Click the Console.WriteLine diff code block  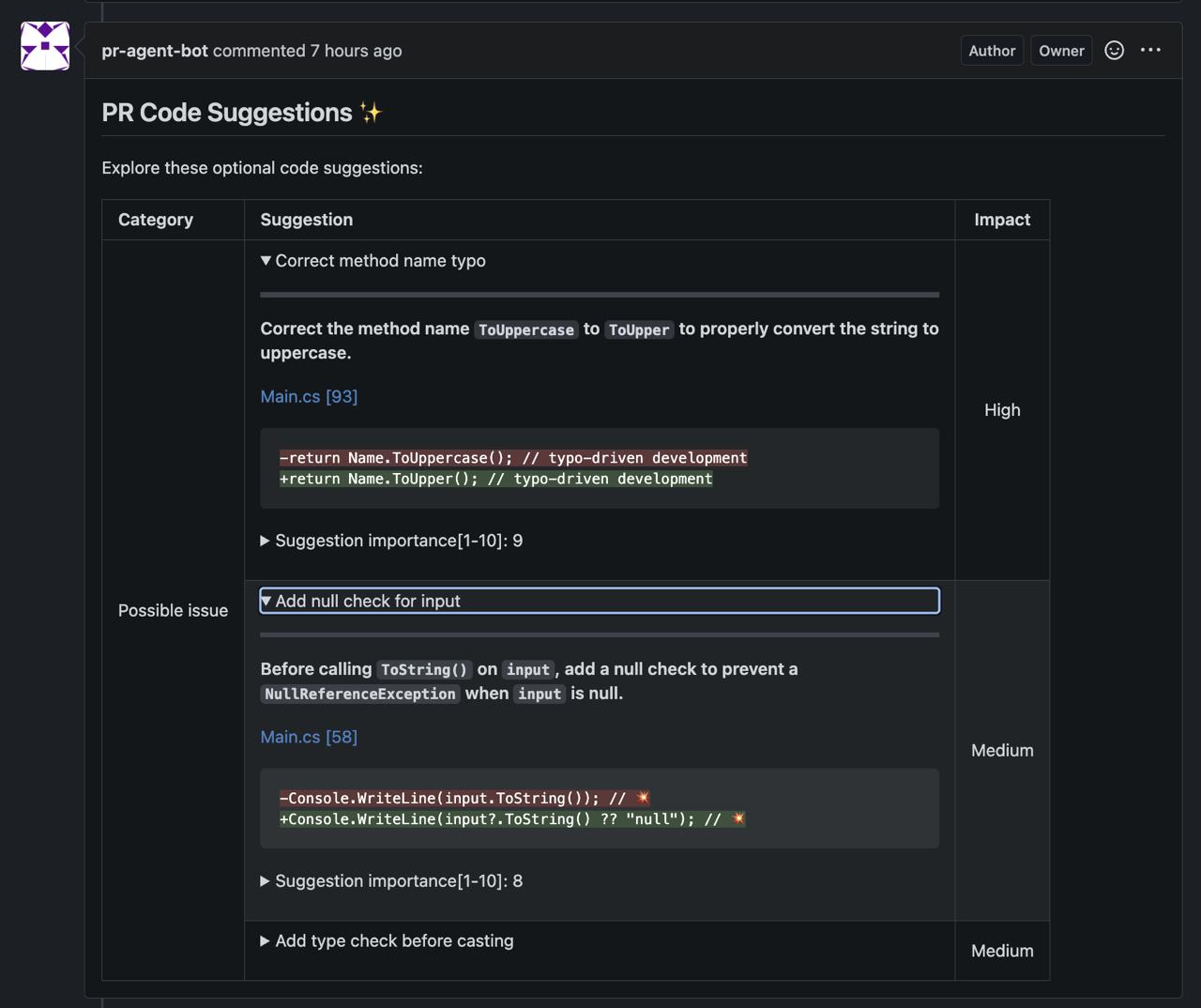tap(599, 808)
